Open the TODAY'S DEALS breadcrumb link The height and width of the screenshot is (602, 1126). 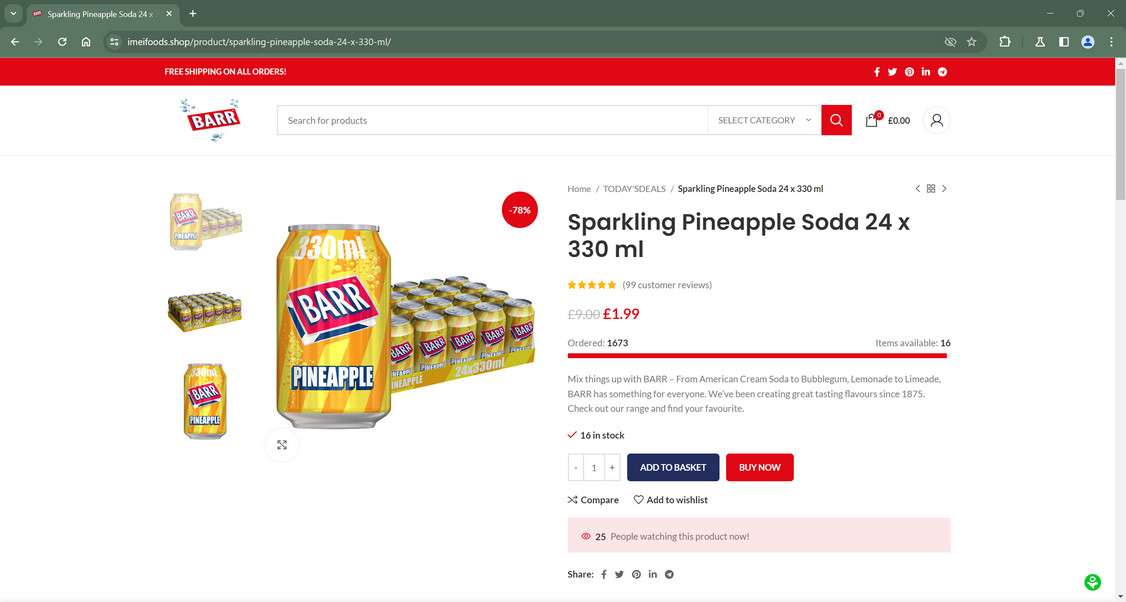634,188
